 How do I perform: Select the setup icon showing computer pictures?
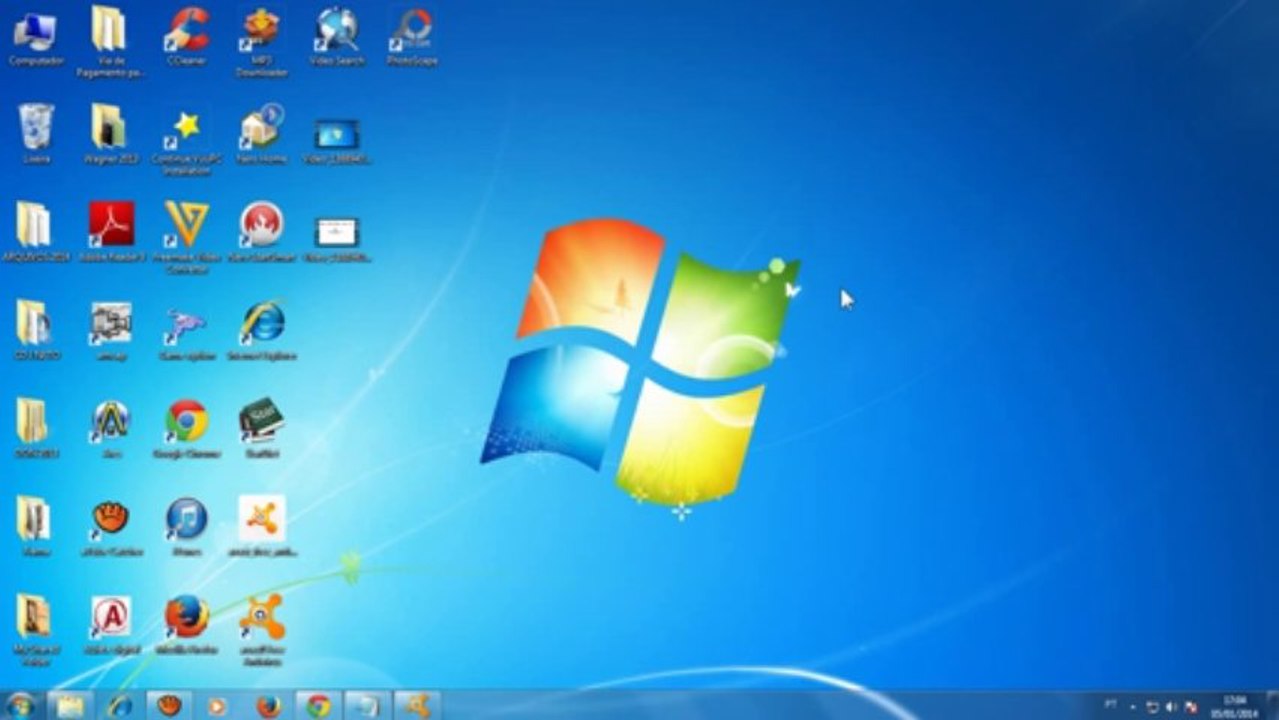click(x=110, y=330)
